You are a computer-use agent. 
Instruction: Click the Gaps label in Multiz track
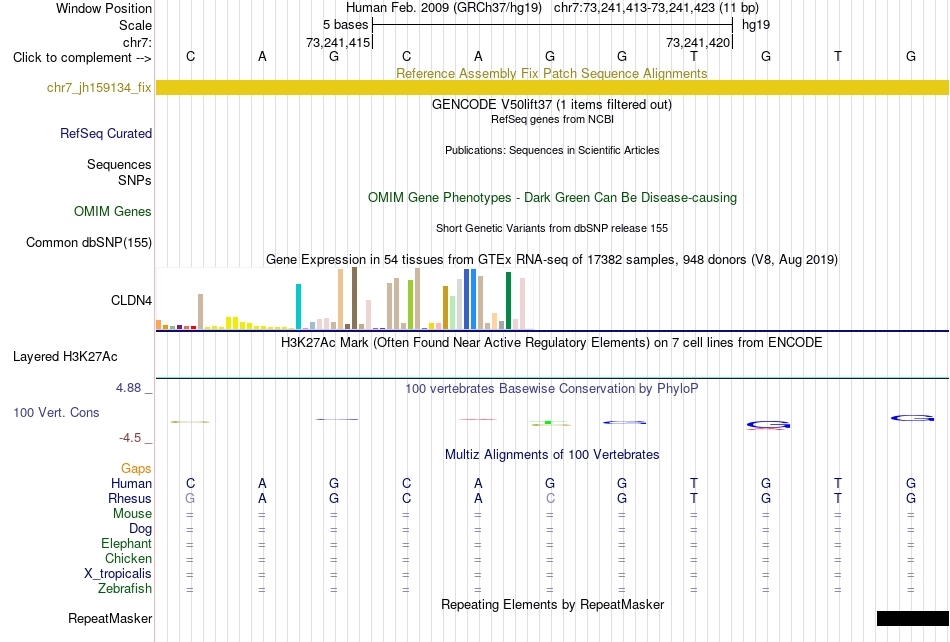point(136,468)
